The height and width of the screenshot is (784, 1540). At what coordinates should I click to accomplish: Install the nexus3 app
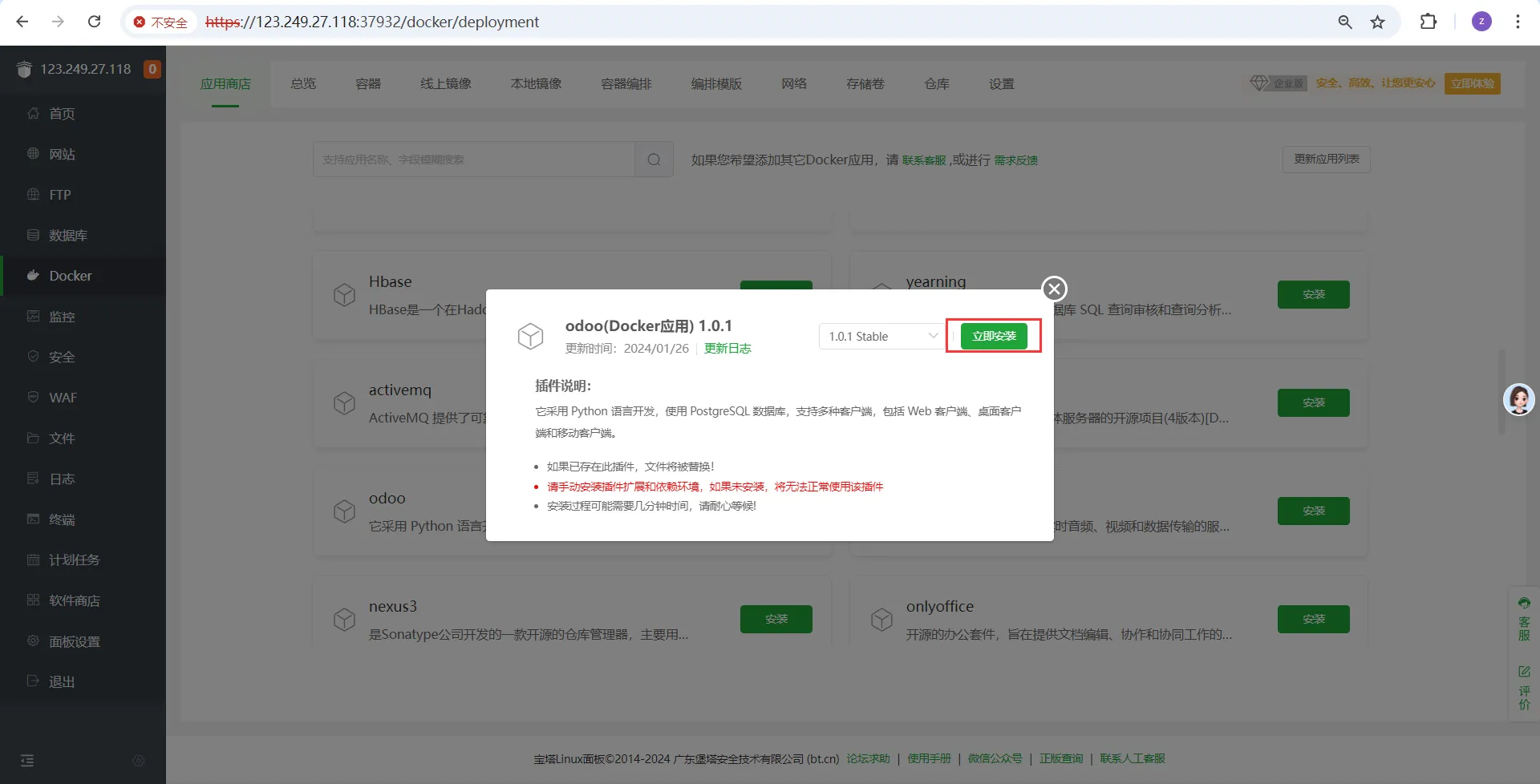[776, 619]
